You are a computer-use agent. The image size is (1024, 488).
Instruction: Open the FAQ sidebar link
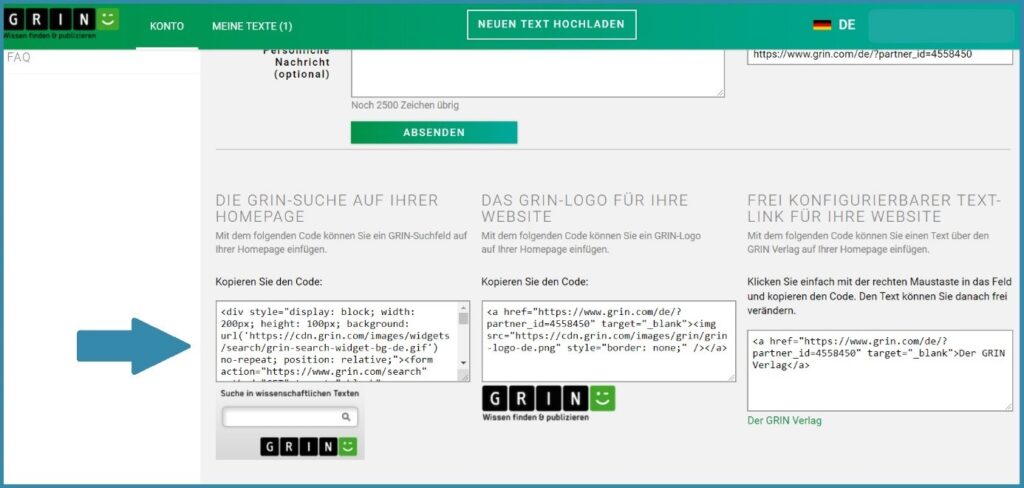(x=19, y=58)
